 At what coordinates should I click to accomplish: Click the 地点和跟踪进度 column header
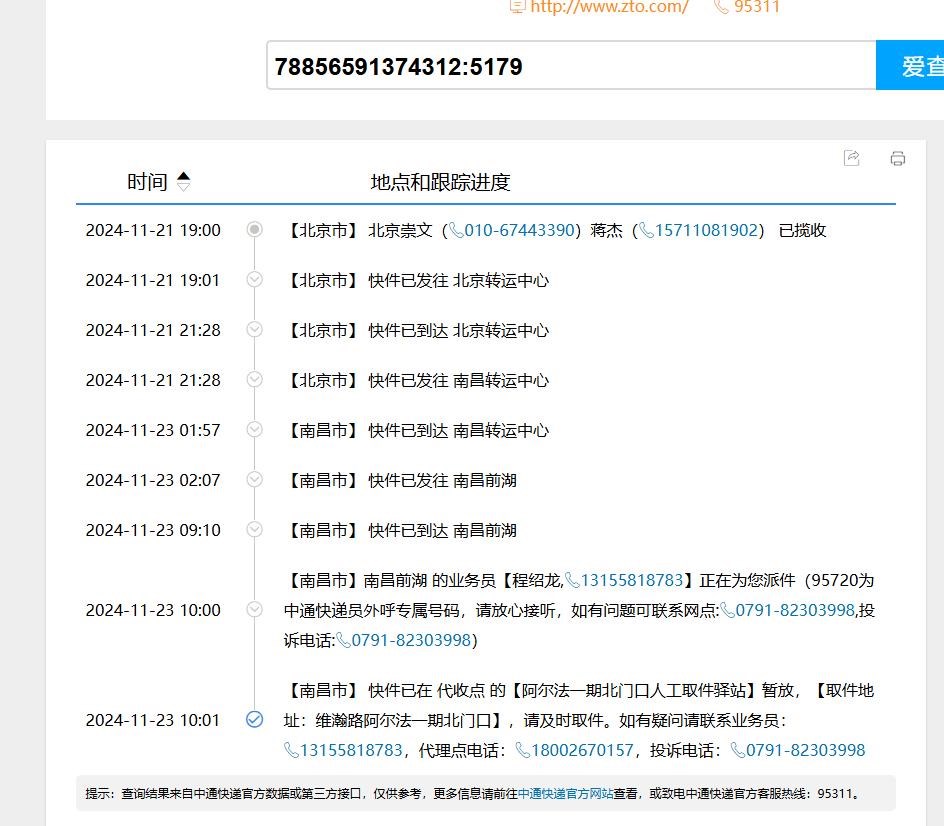click(441, 182)
